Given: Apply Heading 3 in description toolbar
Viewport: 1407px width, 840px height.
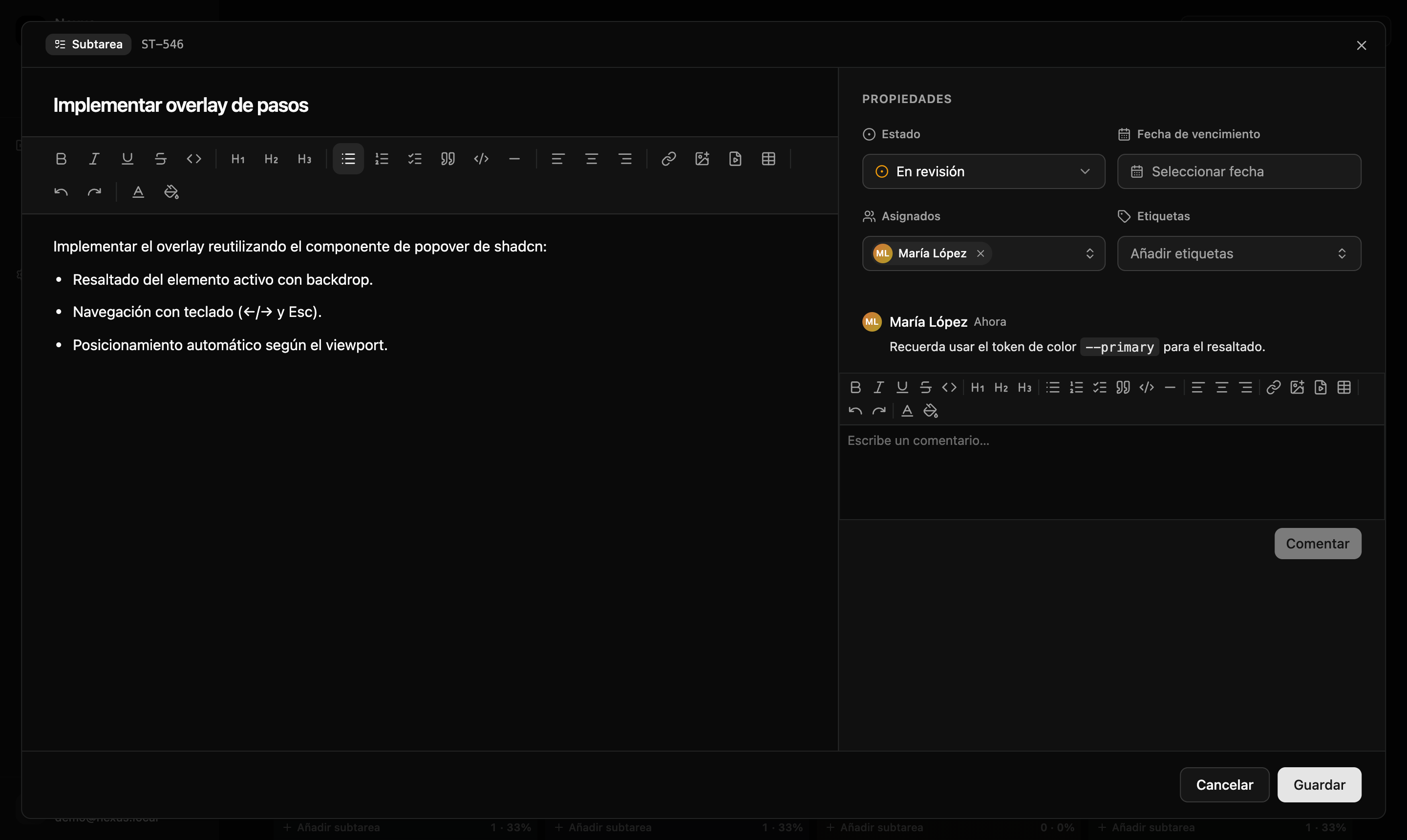Looking at the screenshot, I should coord(305,159).
